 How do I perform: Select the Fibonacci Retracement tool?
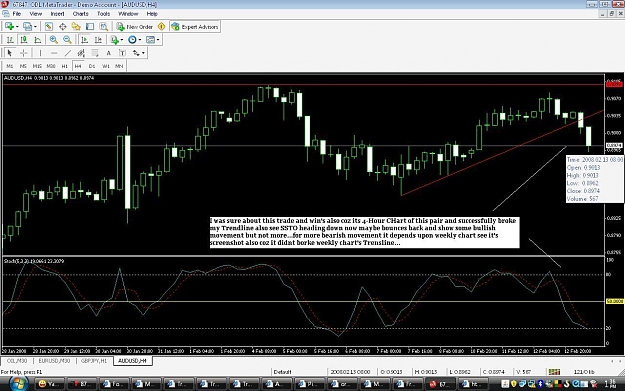(95, 53)
